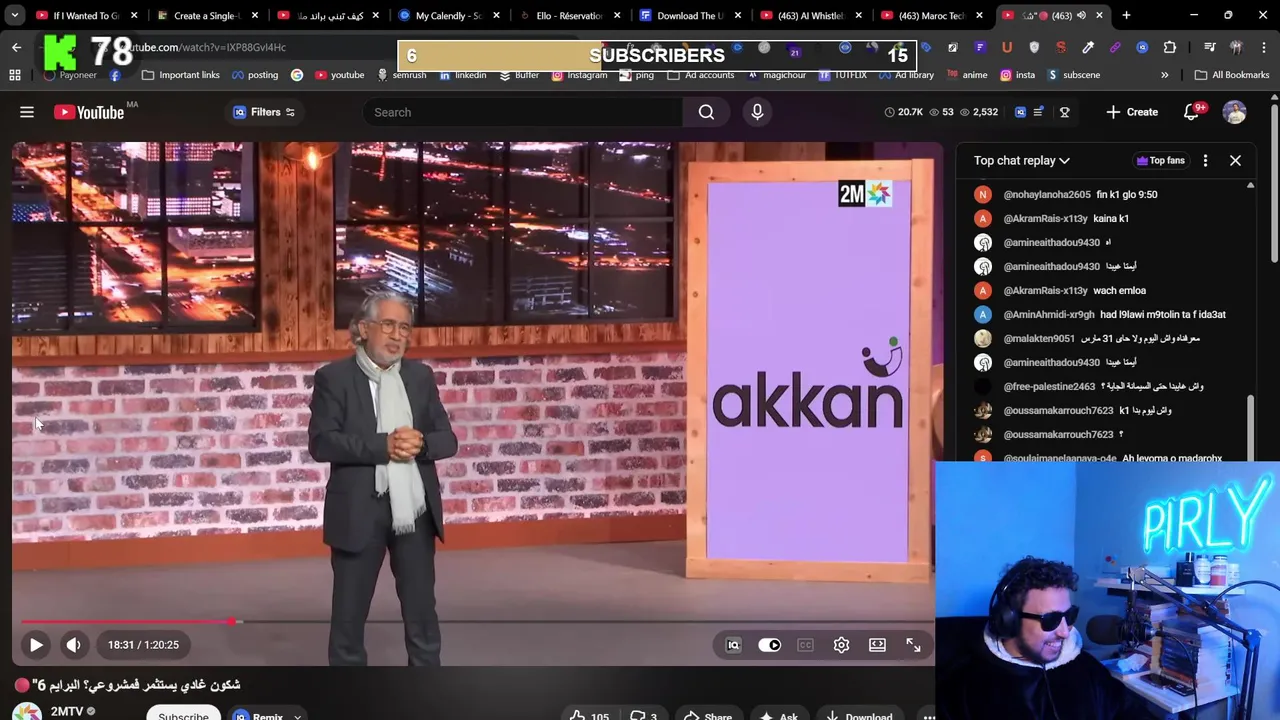This screenshot has height=720, width=1280.
Task: Click chat author @free-palestine2463
Action: coord(1049,387)
